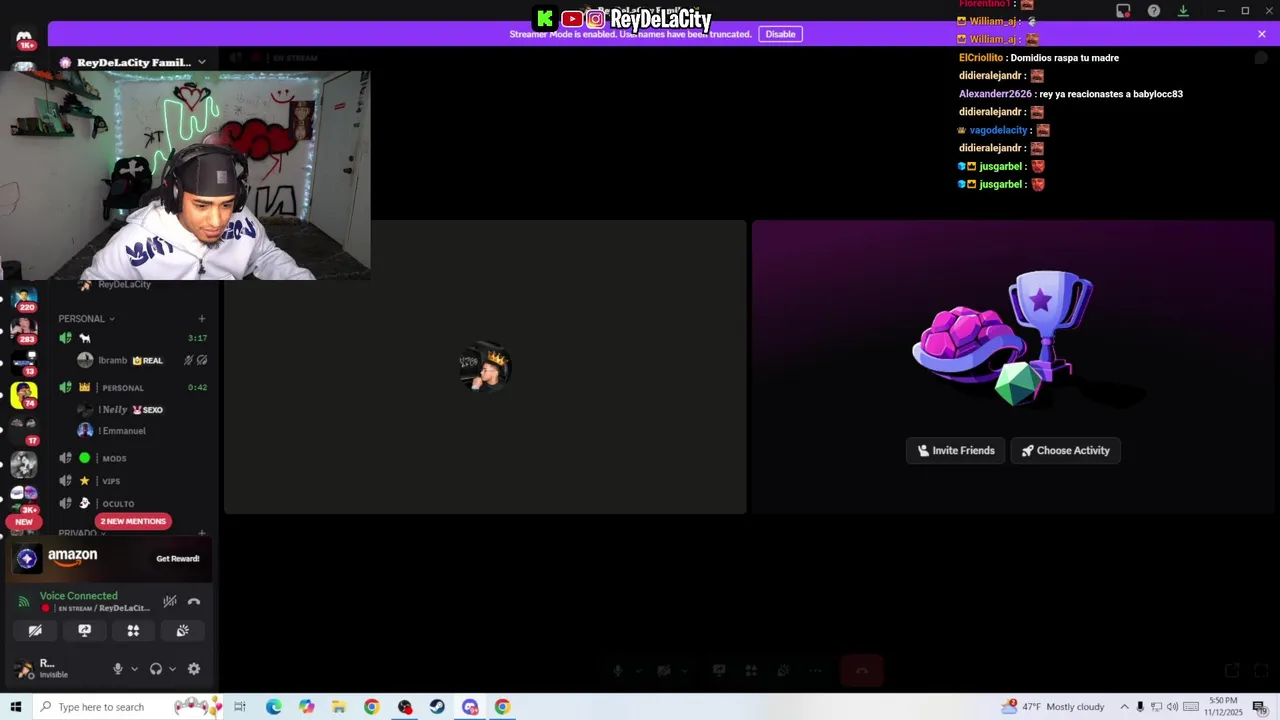
Task: Toggle camera in bottom call controls
Action: coord(663,671)
